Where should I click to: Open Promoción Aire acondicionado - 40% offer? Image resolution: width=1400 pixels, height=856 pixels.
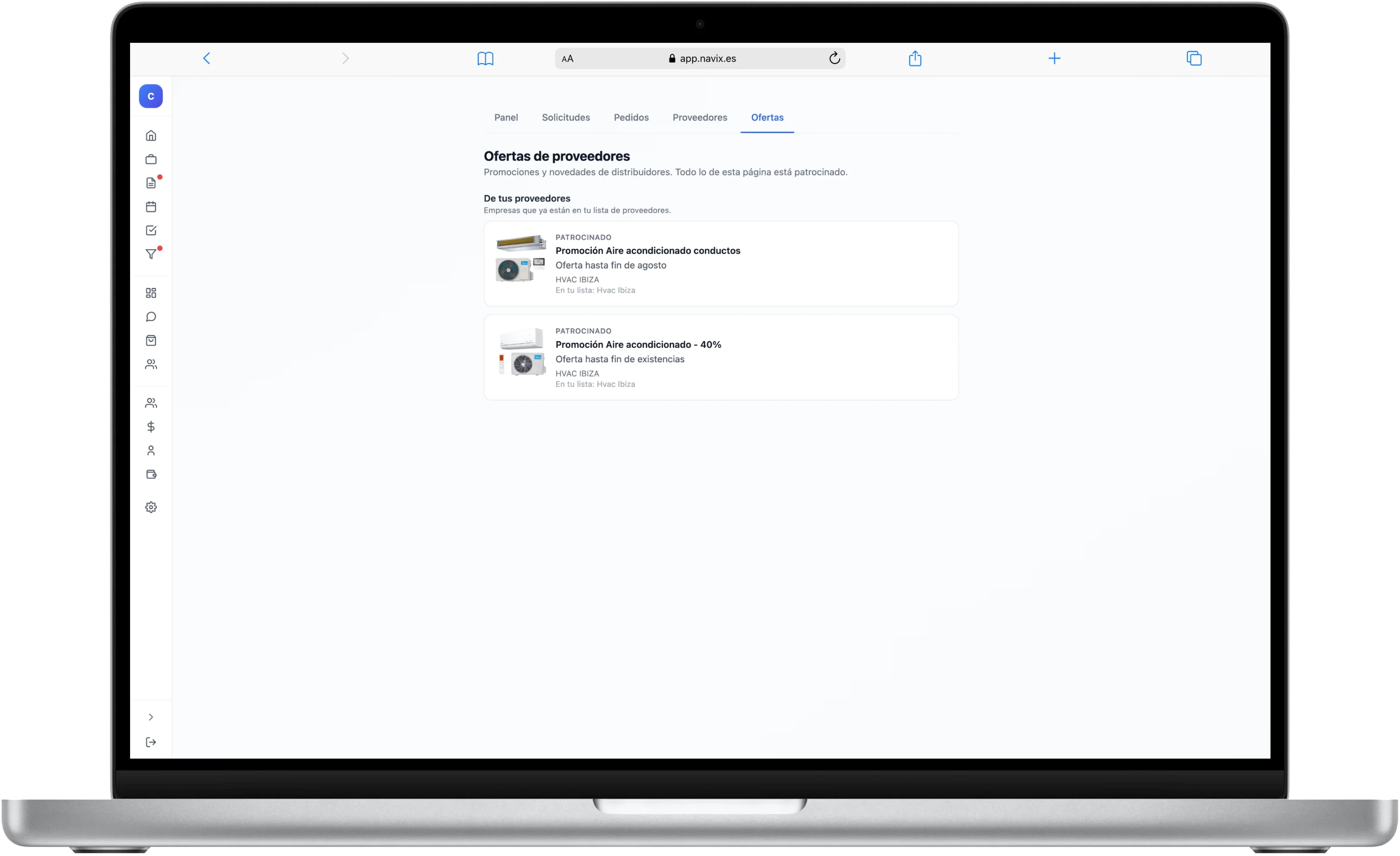[721, 357]
